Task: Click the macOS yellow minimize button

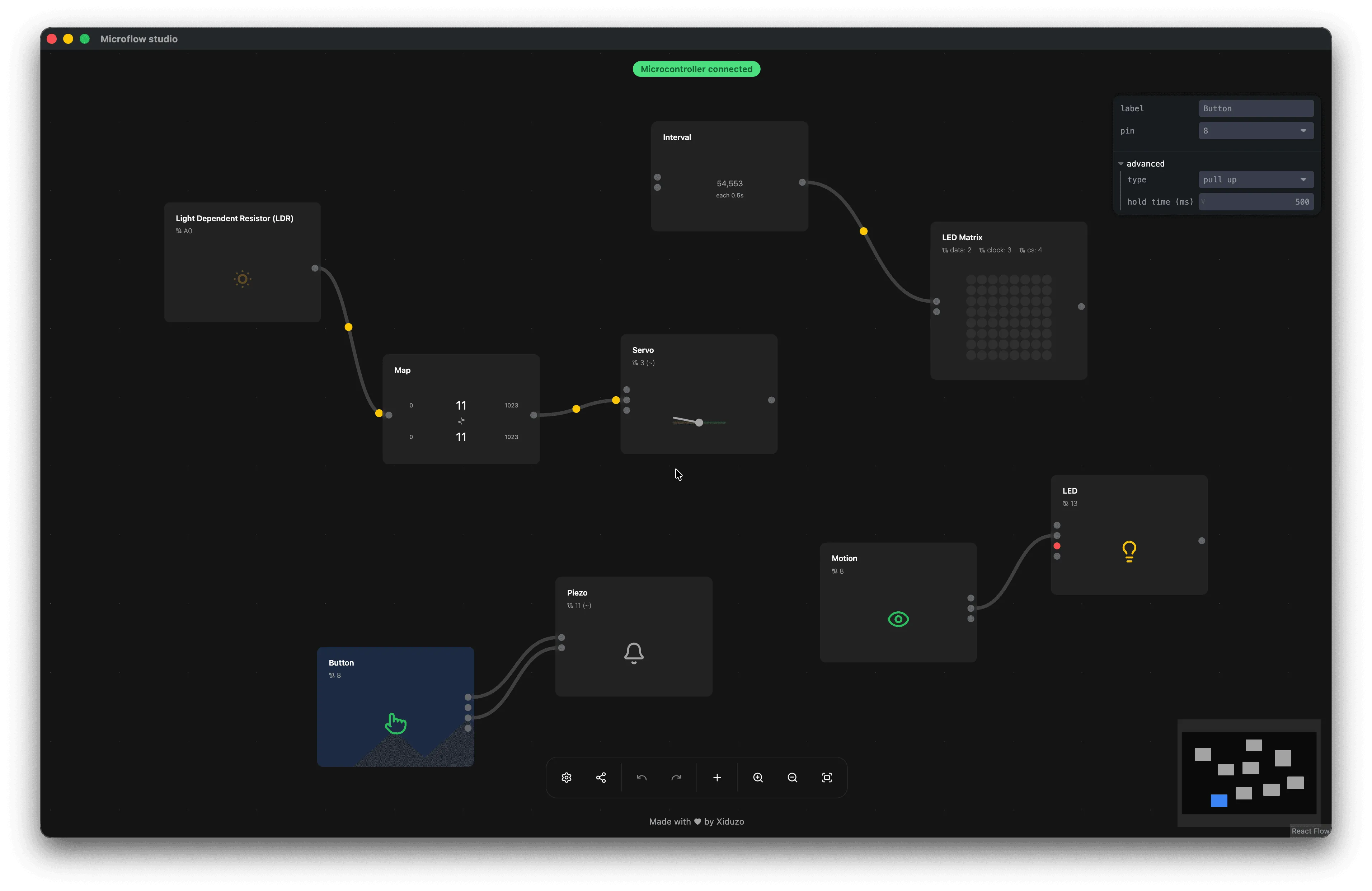Action: pyautogui.click(x=68, y=39)
